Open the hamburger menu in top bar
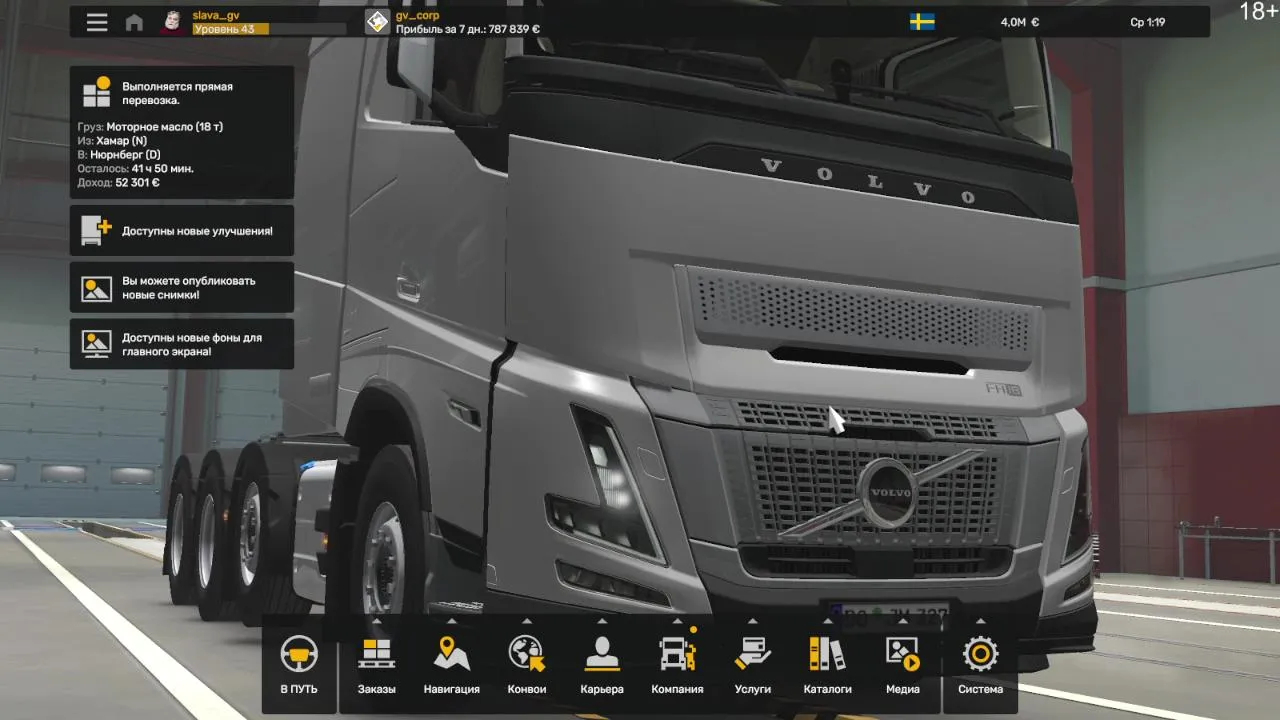The height and width of the screenshot is (720, 1280). tap(97, 22)
